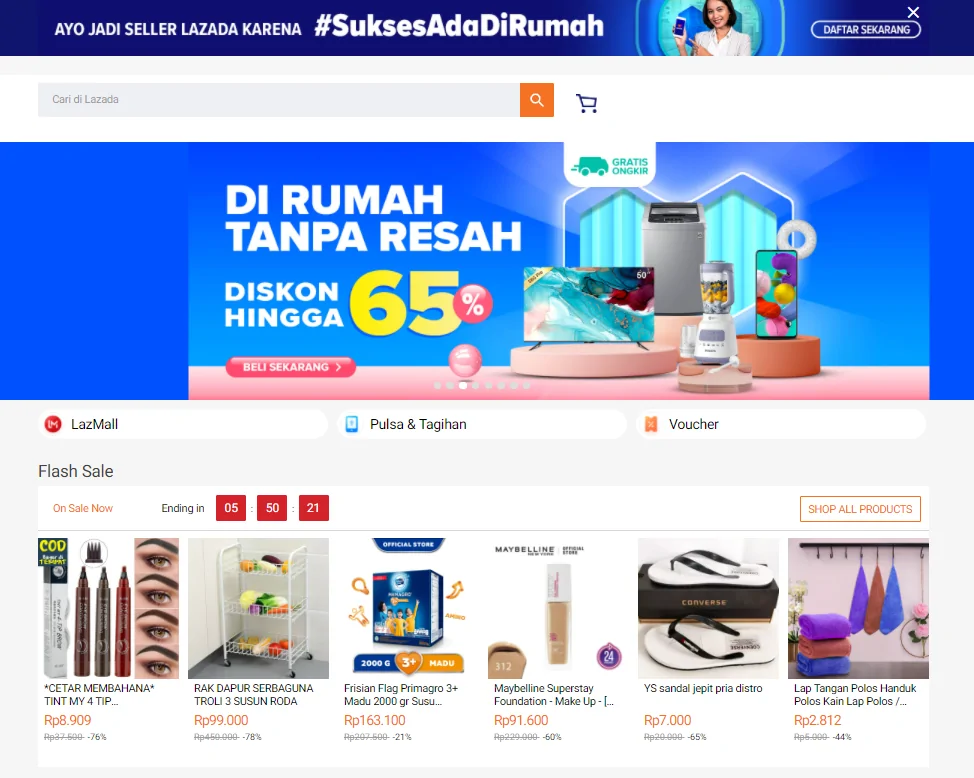Viewport: 974px width, 778px height.
Task: Select the On Sale Now tab
Action: pyautogui.click(x=83, y=508)
